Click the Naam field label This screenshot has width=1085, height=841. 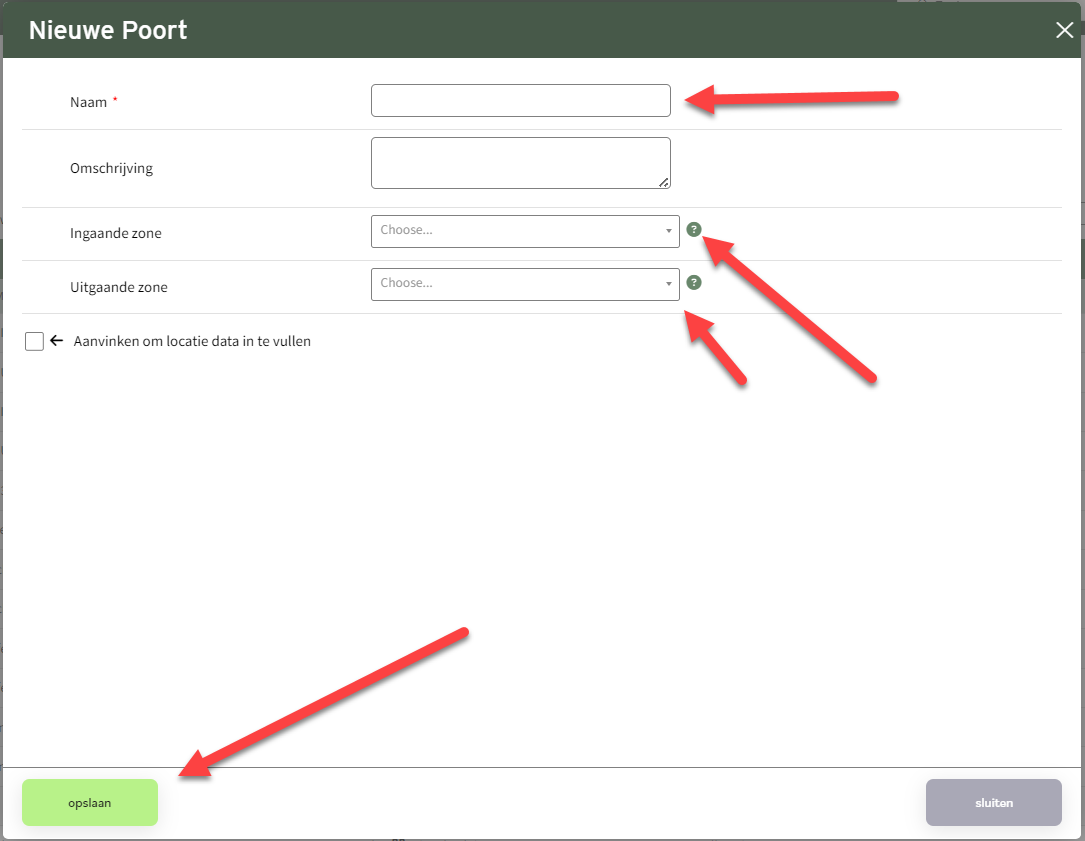89,102
